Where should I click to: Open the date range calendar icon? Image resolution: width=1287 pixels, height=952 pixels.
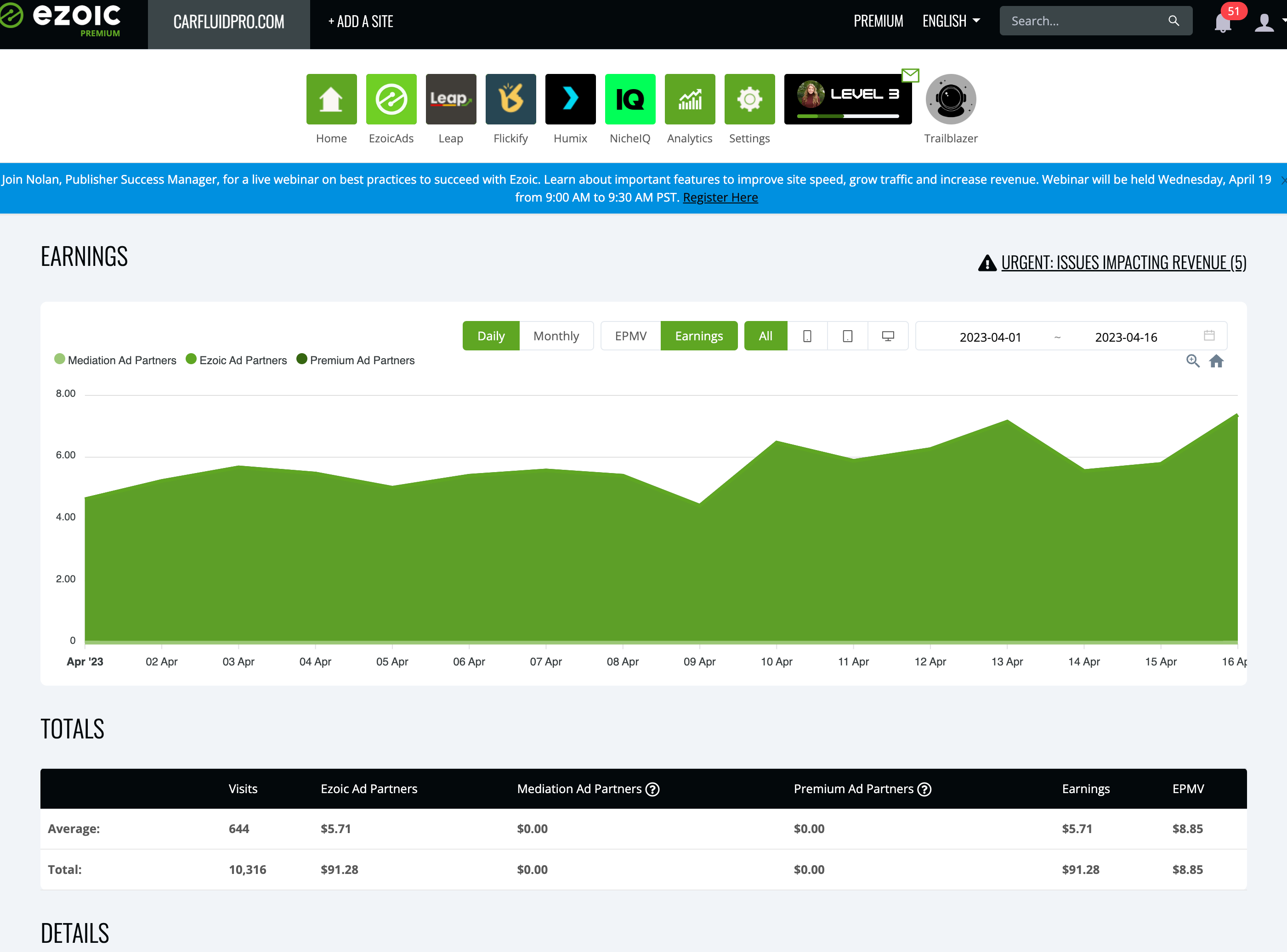[x=1209, y=335]
